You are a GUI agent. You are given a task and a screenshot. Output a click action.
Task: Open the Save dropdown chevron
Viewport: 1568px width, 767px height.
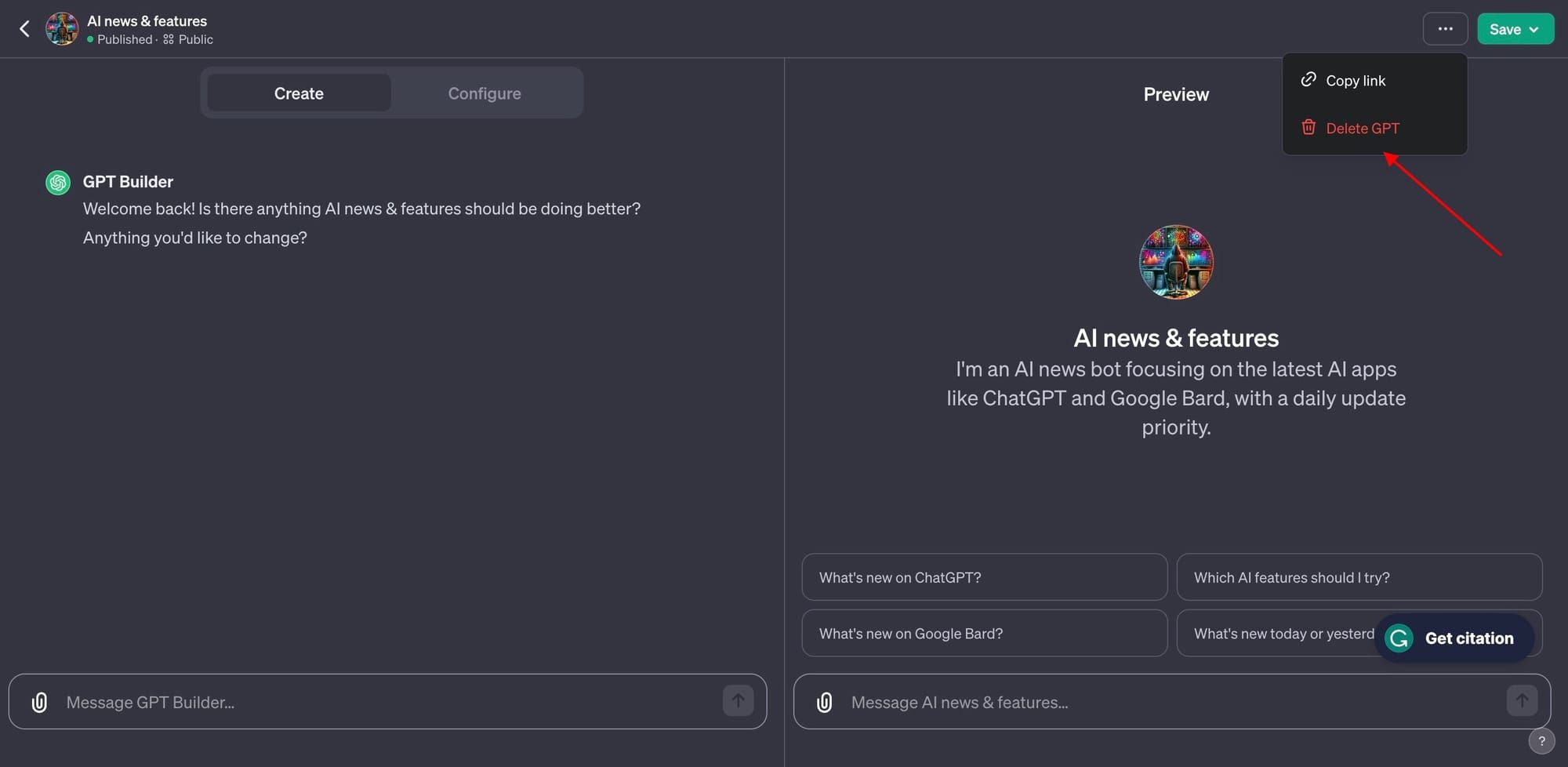(1534, 28)
